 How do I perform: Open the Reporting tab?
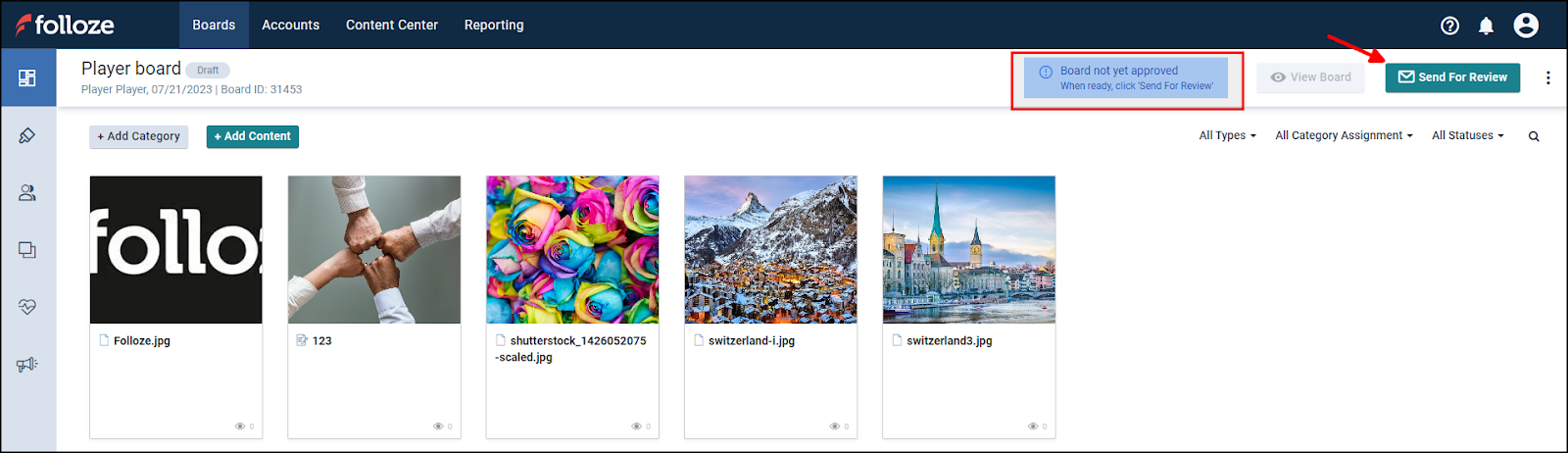494,25
